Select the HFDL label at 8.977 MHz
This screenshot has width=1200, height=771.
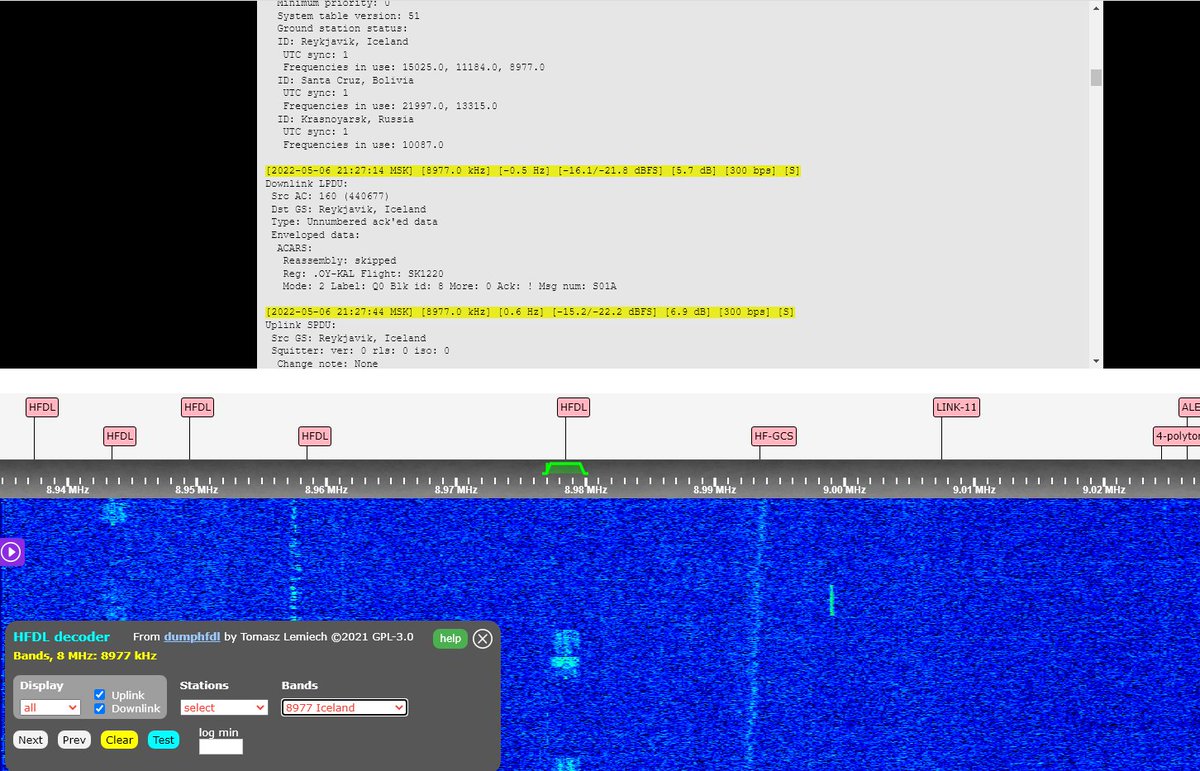pos(574,407)
